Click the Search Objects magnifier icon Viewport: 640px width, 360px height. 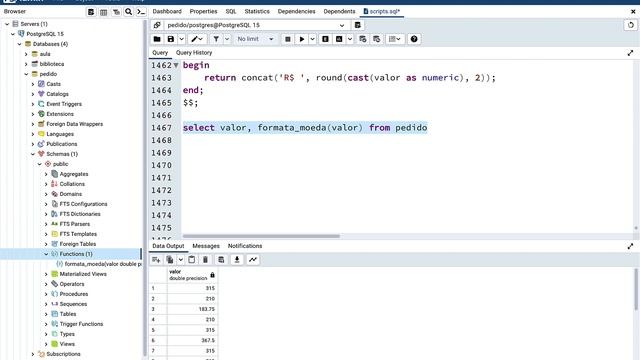(x=129, y=12)
